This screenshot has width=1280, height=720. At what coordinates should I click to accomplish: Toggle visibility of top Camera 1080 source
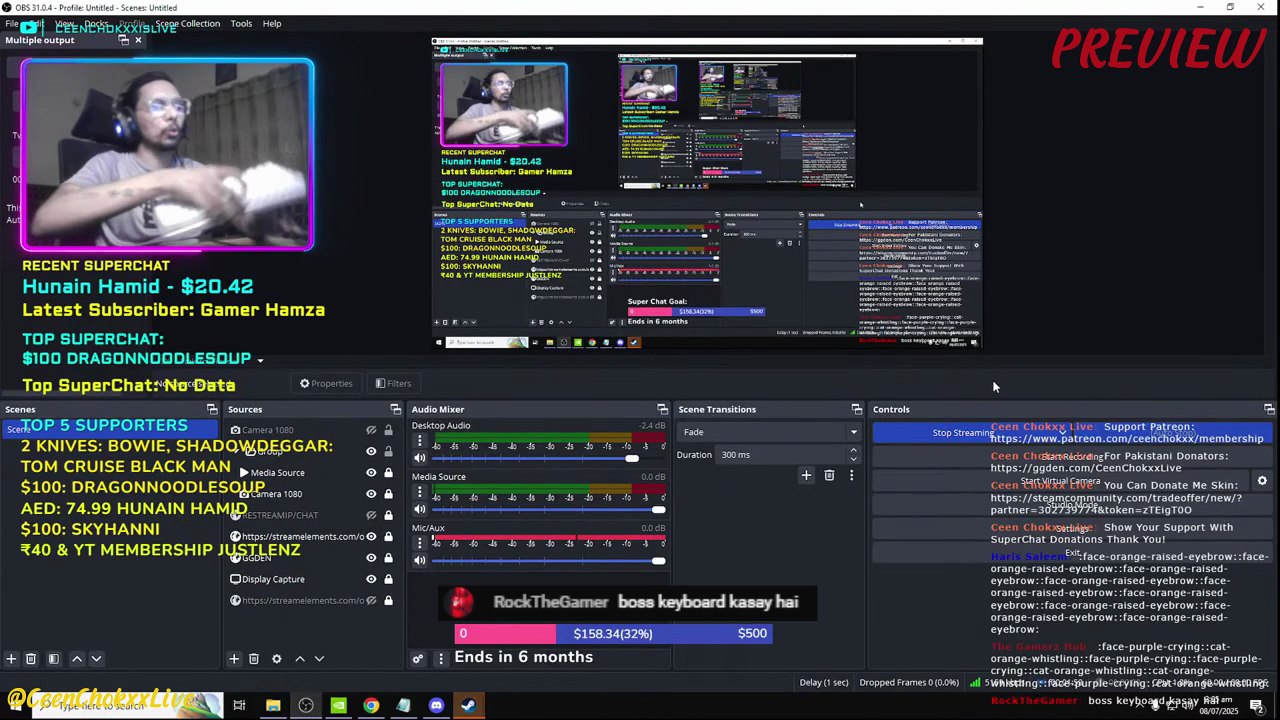tap(371, 430)
